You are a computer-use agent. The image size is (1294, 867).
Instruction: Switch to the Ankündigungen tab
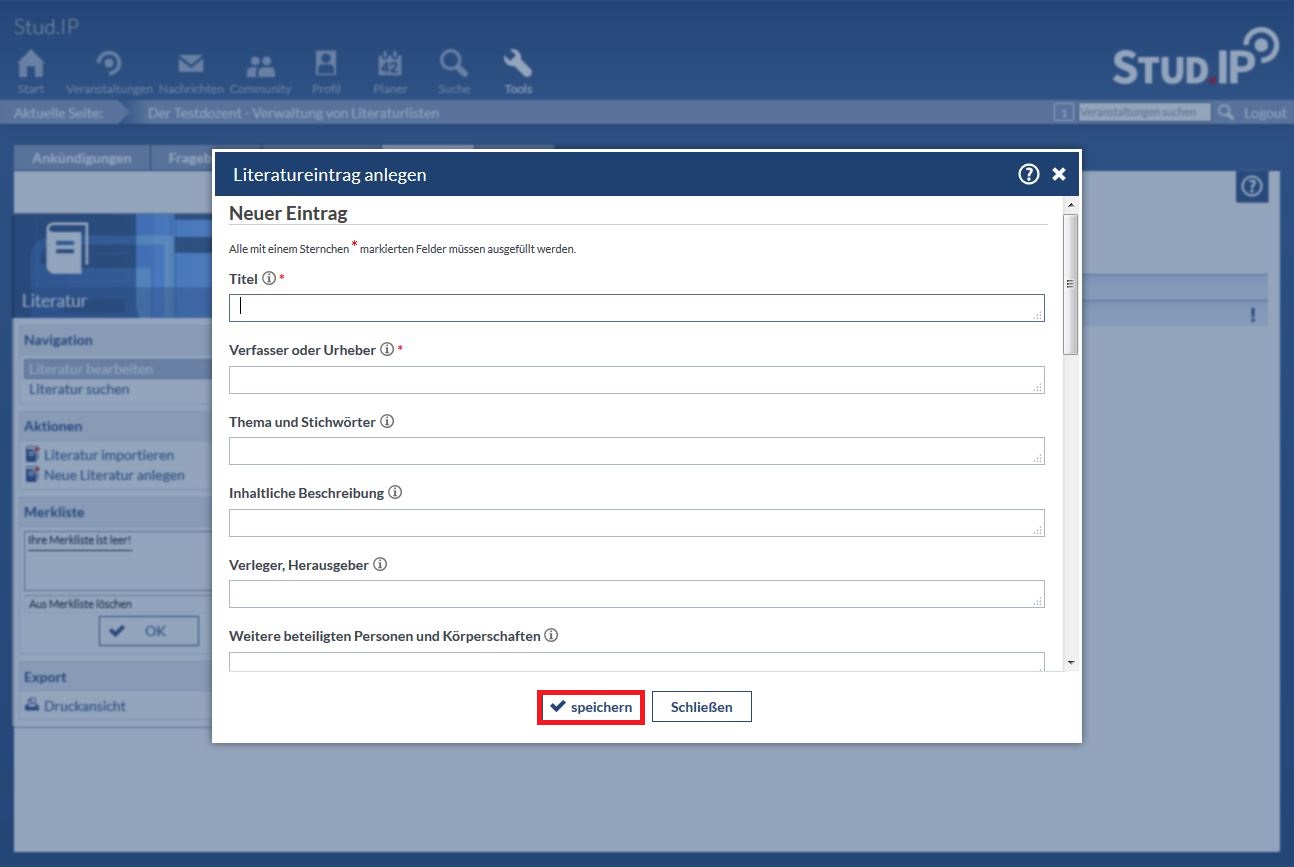tap(81, 158)
